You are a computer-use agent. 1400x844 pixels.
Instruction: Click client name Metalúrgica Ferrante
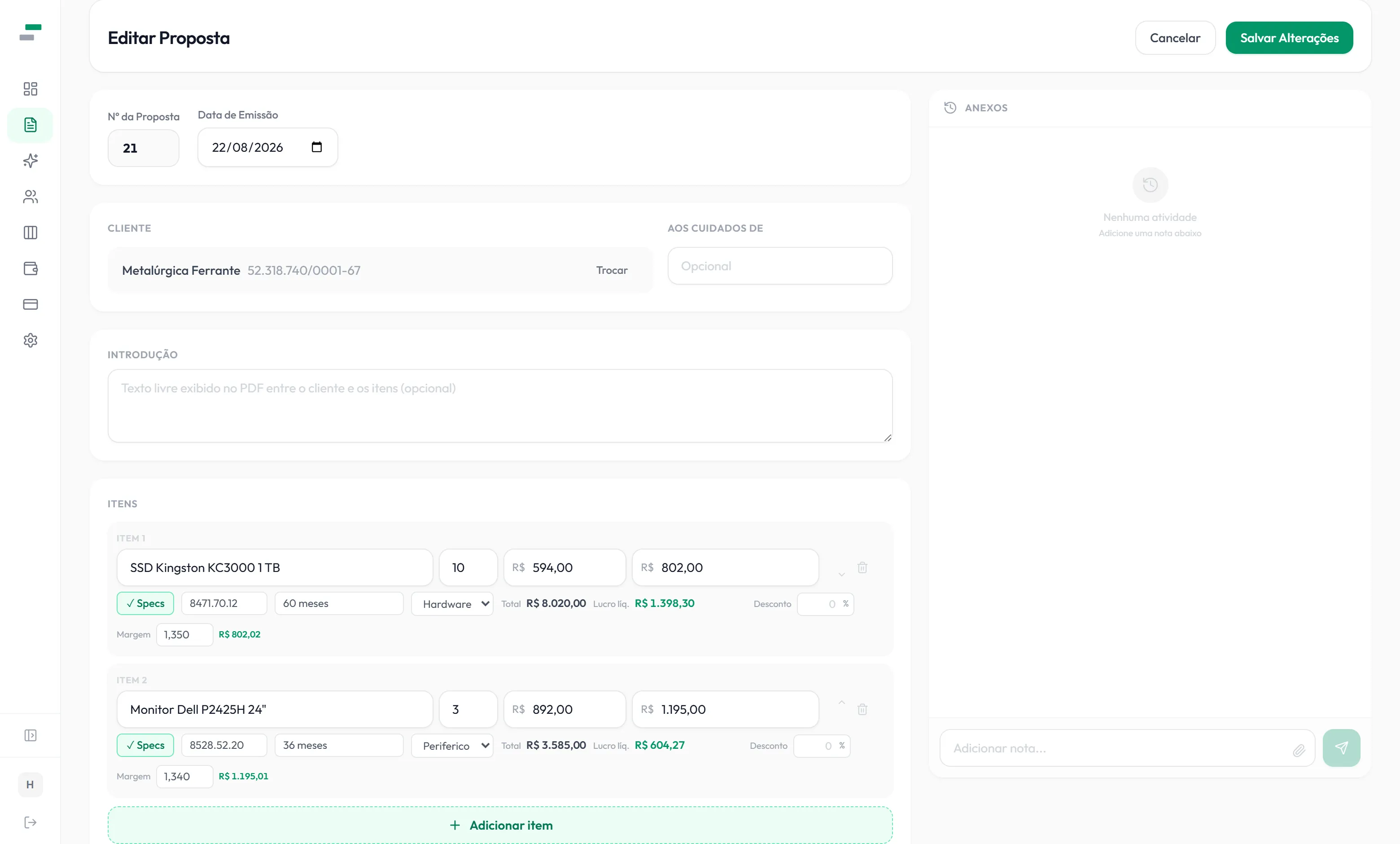181,271
